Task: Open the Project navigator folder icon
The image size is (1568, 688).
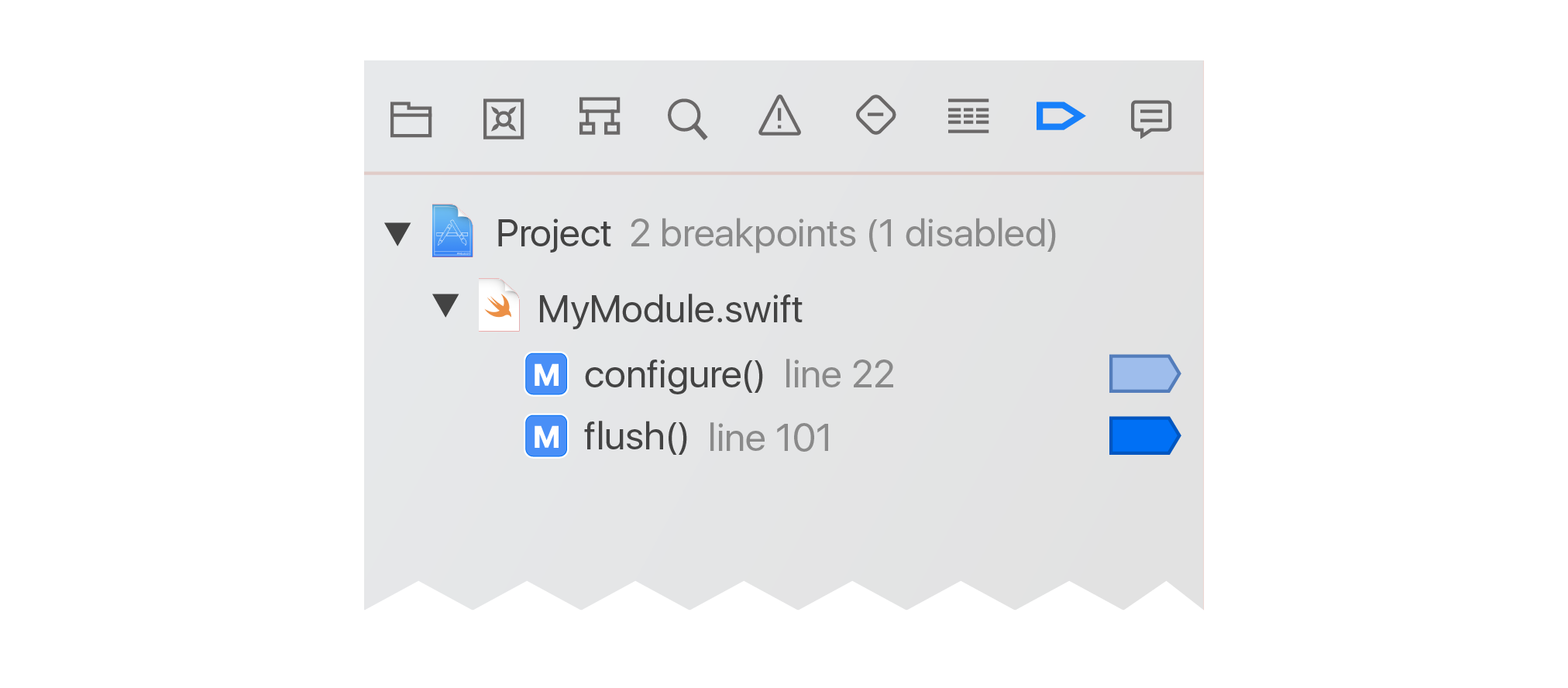Action: pyautogui.click(x=411, y=119)
